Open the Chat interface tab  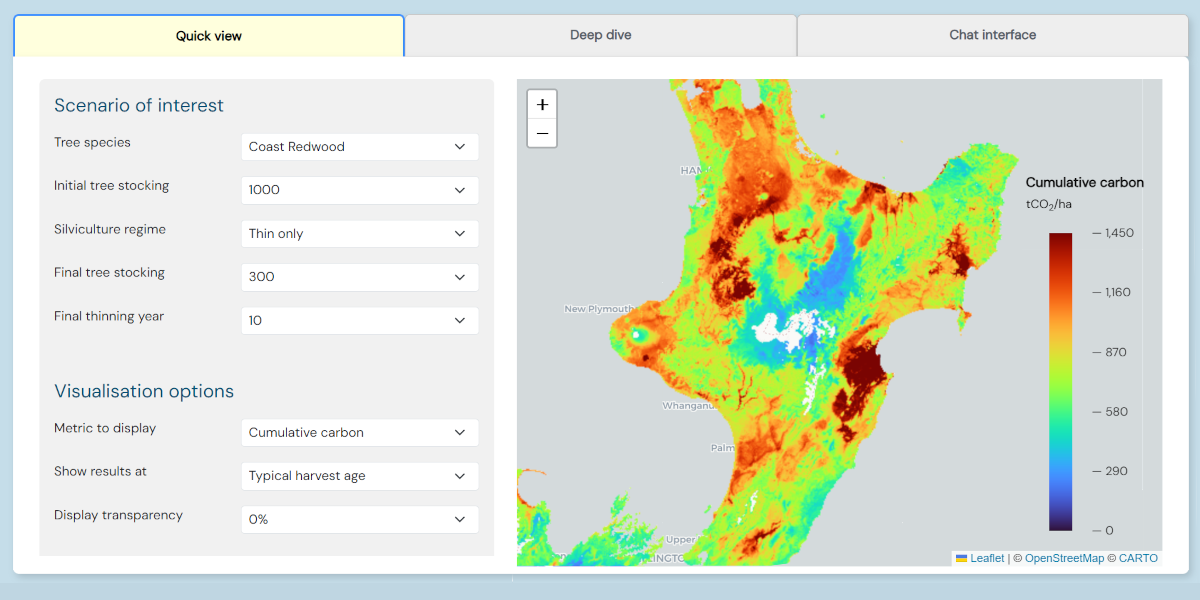coord(992,34)
